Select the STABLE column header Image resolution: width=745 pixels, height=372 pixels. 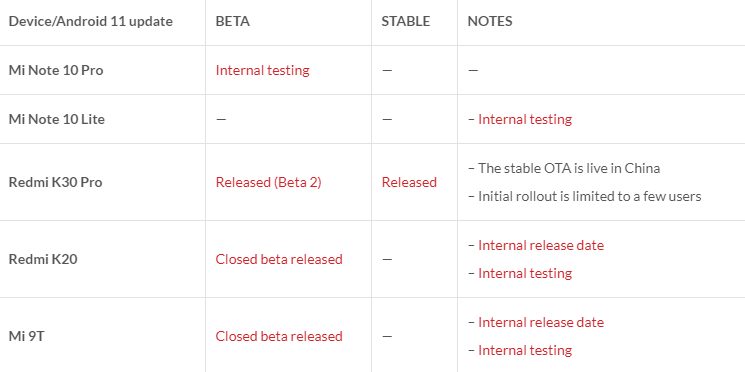(414, 23)
